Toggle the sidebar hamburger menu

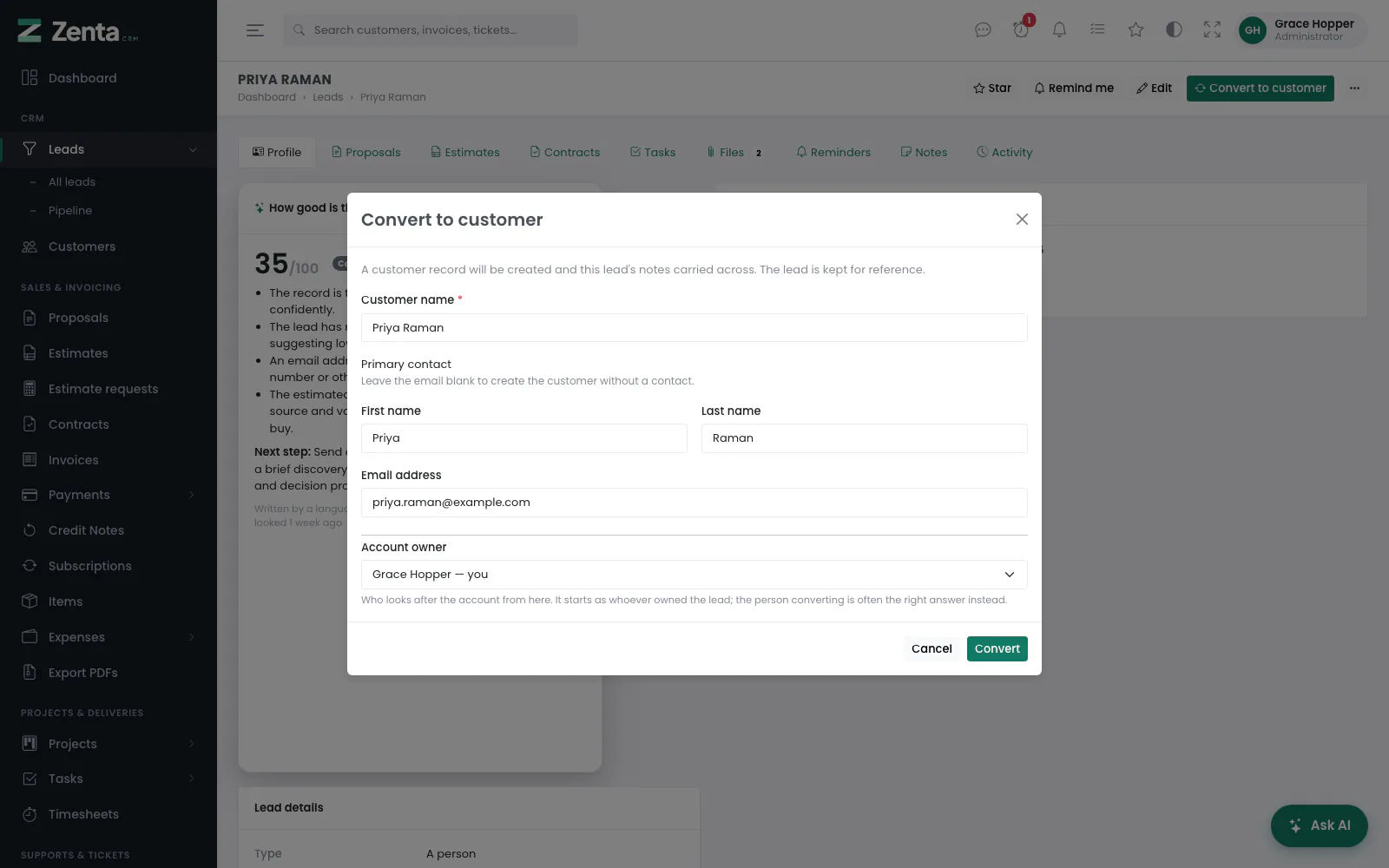tap(254, 30)
